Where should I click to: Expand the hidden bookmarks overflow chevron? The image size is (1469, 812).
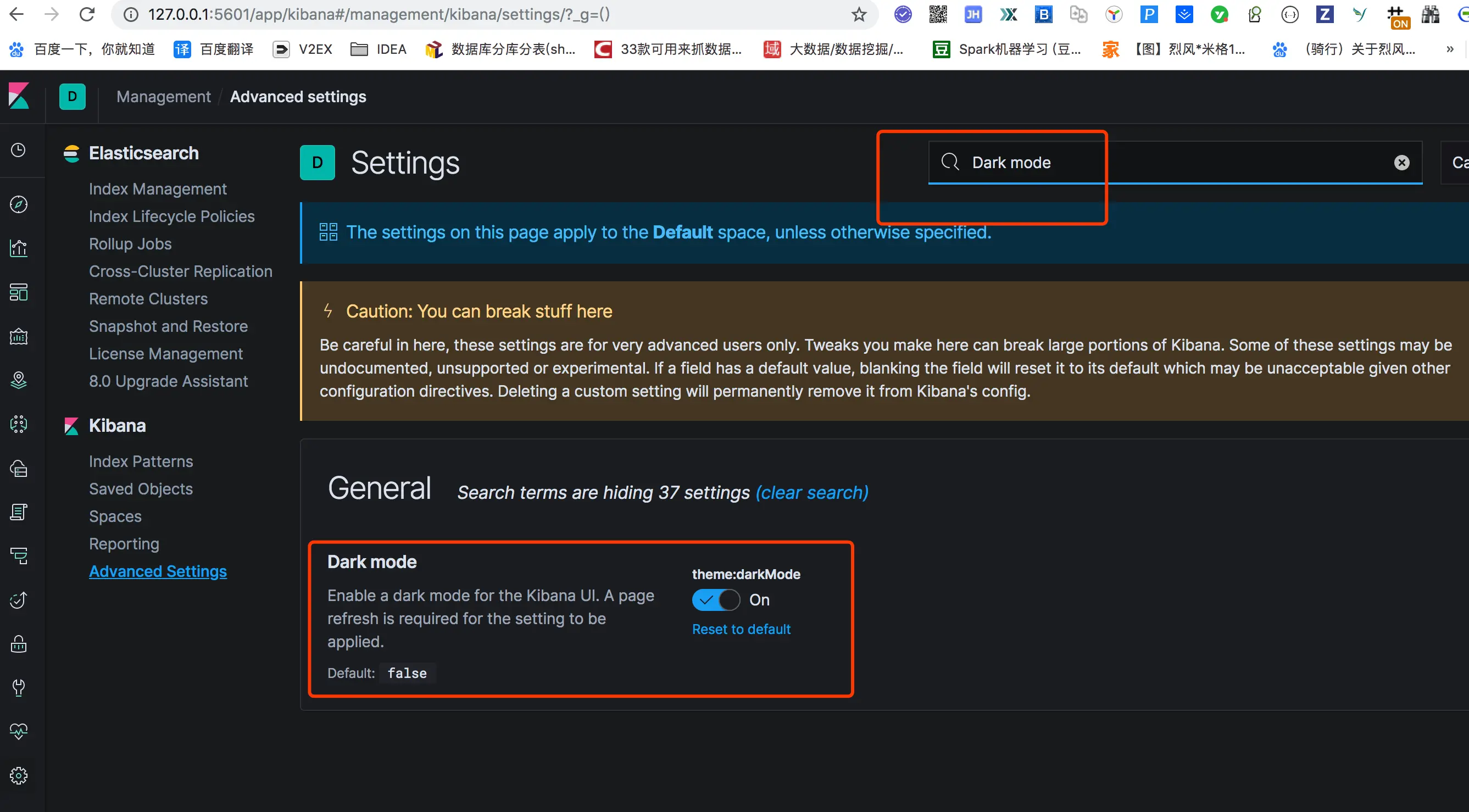[1450, 49]
